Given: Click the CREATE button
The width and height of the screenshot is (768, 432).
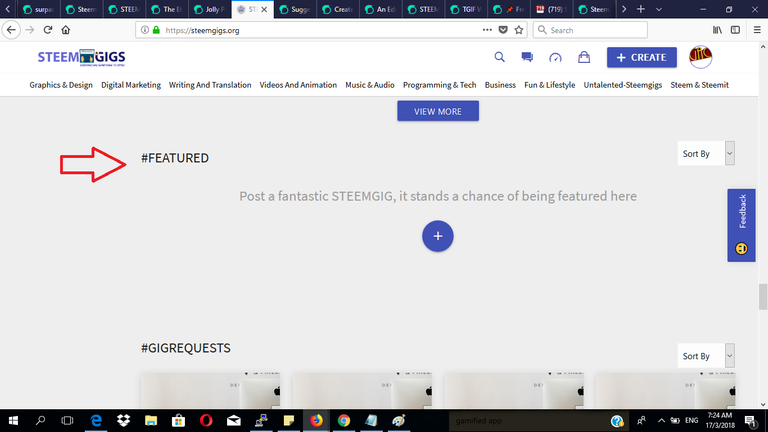Looking at the screenshot, I should [642, 57].
